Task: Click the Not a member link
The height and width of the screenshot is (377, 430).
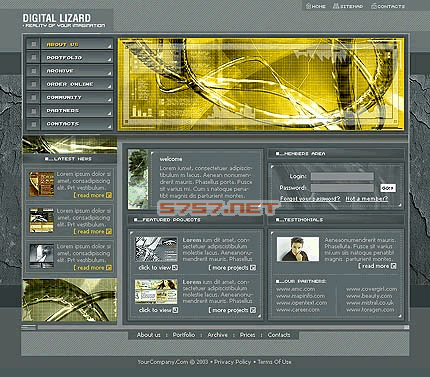Action: (367, 199)
